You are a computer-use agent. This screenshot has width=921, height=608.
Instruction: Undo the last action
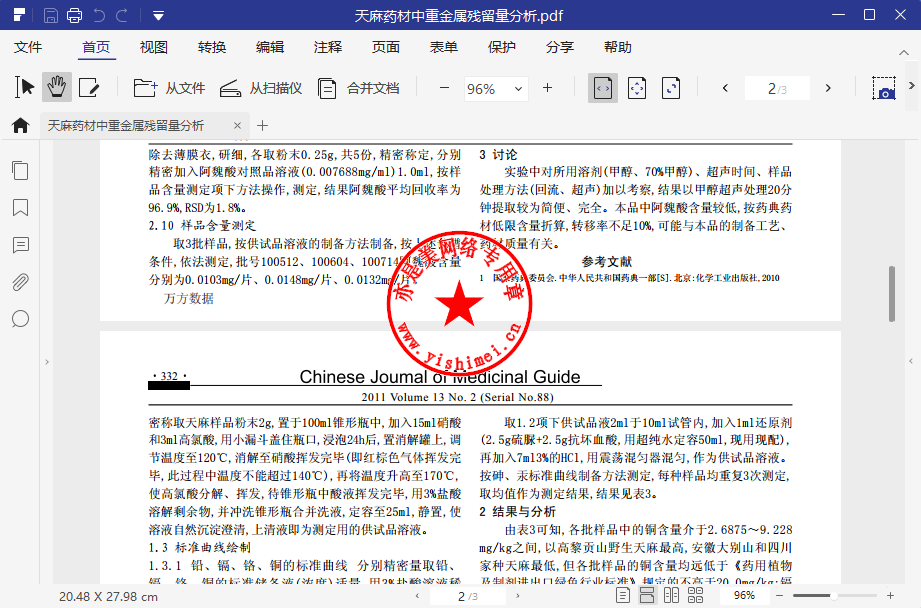(99, 15)
